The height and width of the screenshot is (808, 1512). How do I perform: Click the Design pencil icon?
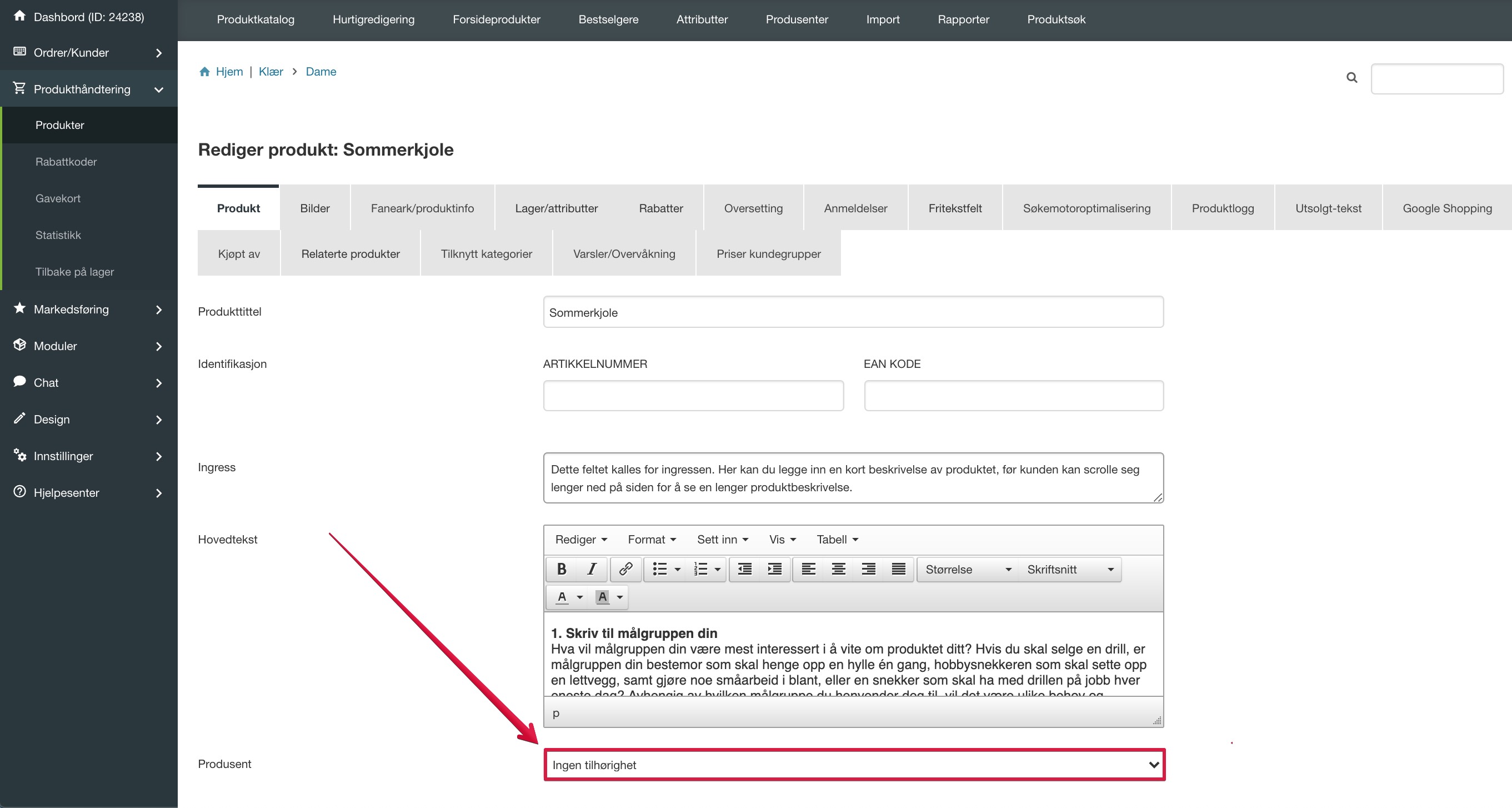pyautogui.click(x=19, y=418)
